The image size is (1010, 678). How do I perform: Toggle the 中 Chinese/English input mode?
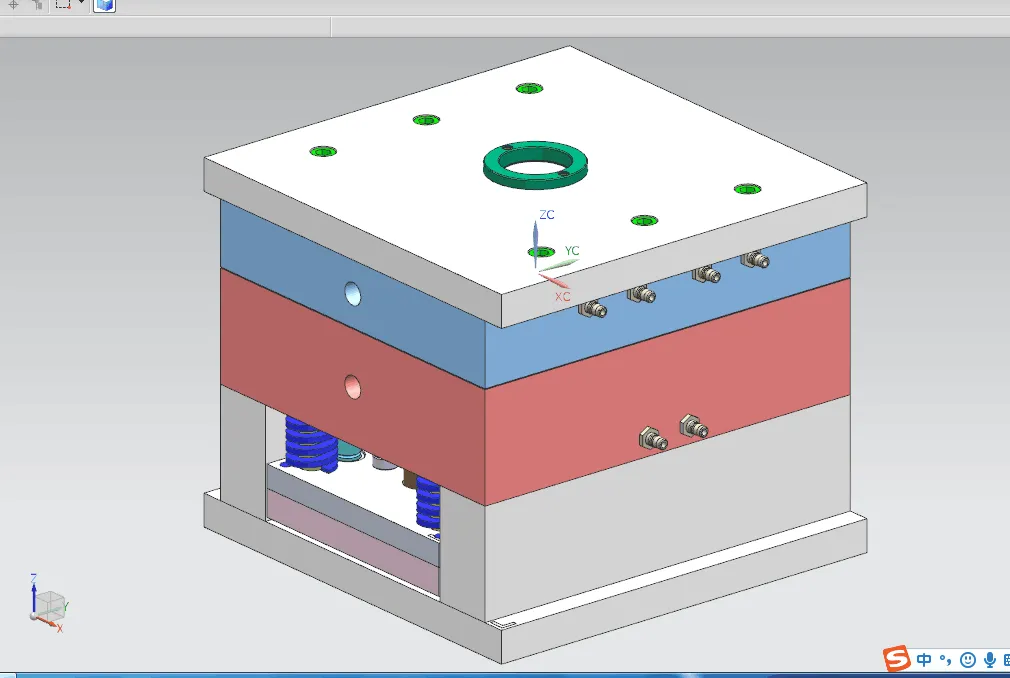tap(924, 659)
